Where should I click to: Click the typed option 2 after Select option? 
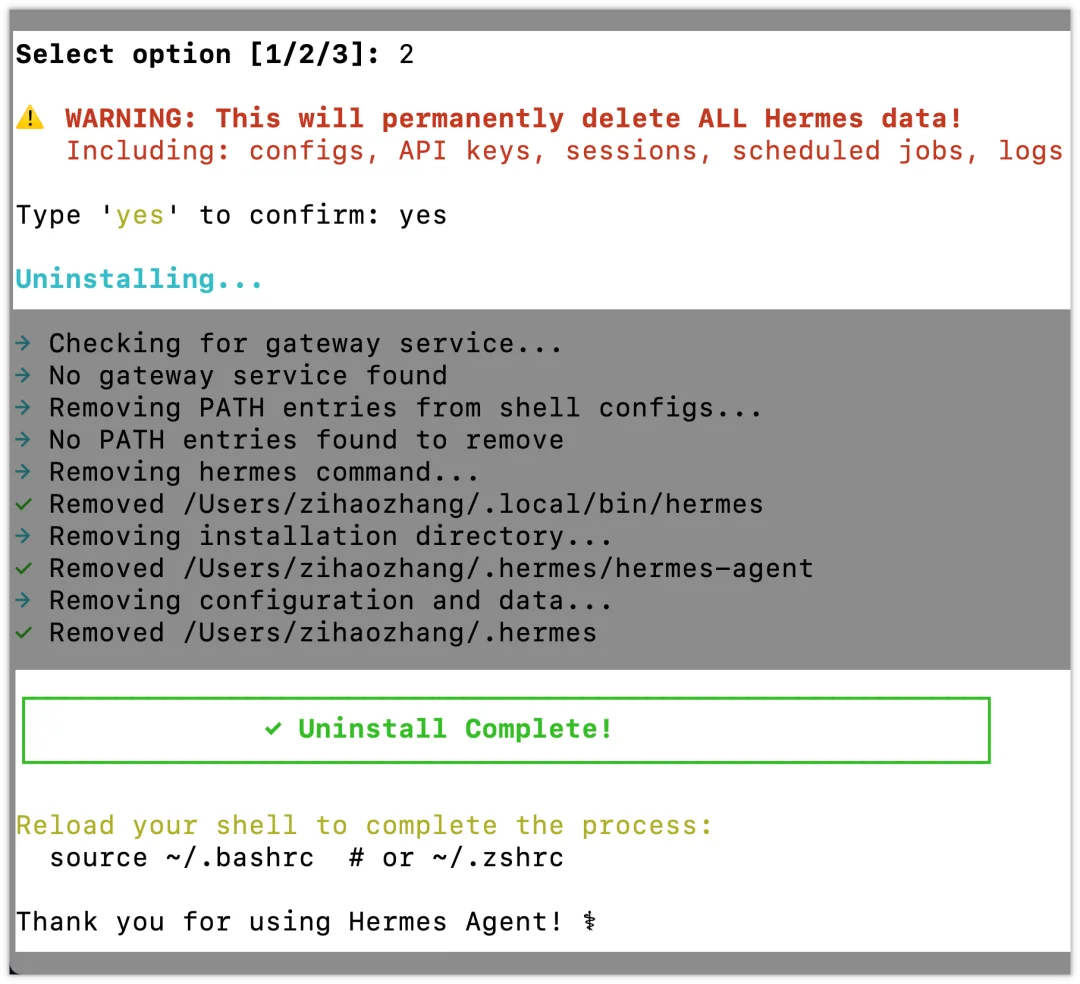(x=406, y=54)
